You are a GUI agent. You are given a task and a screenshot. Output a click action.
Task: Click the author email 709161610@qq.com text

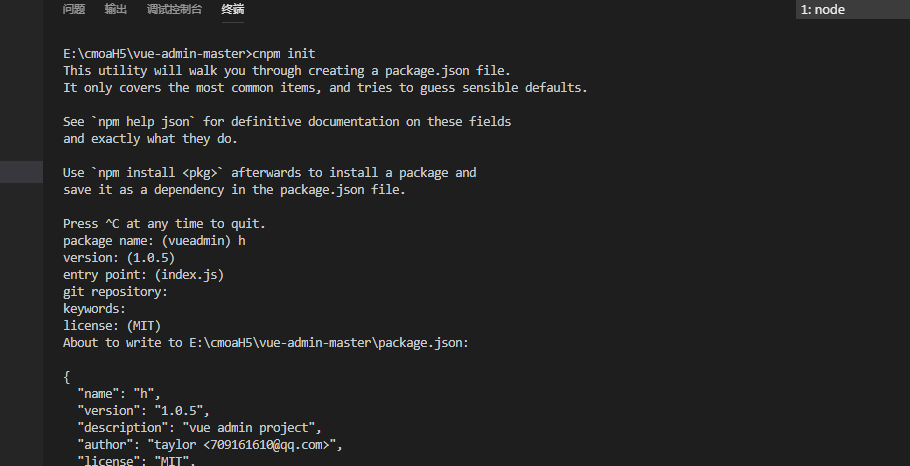click(x=269, y=445)
